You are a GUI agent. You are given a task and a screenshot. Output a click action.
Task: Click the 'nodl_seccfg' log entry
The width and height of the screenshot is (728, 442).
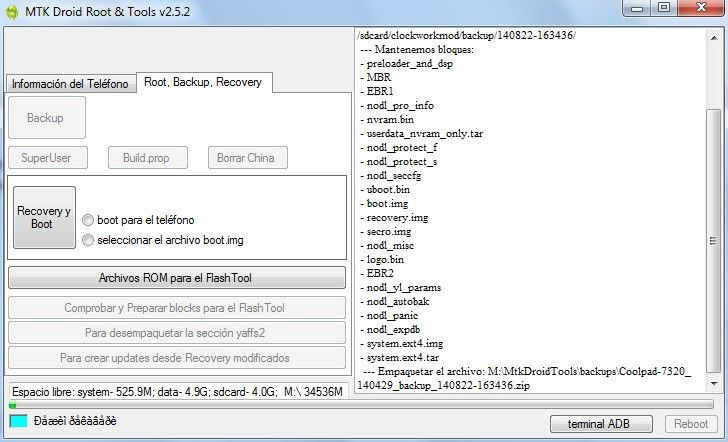[391, 176]
